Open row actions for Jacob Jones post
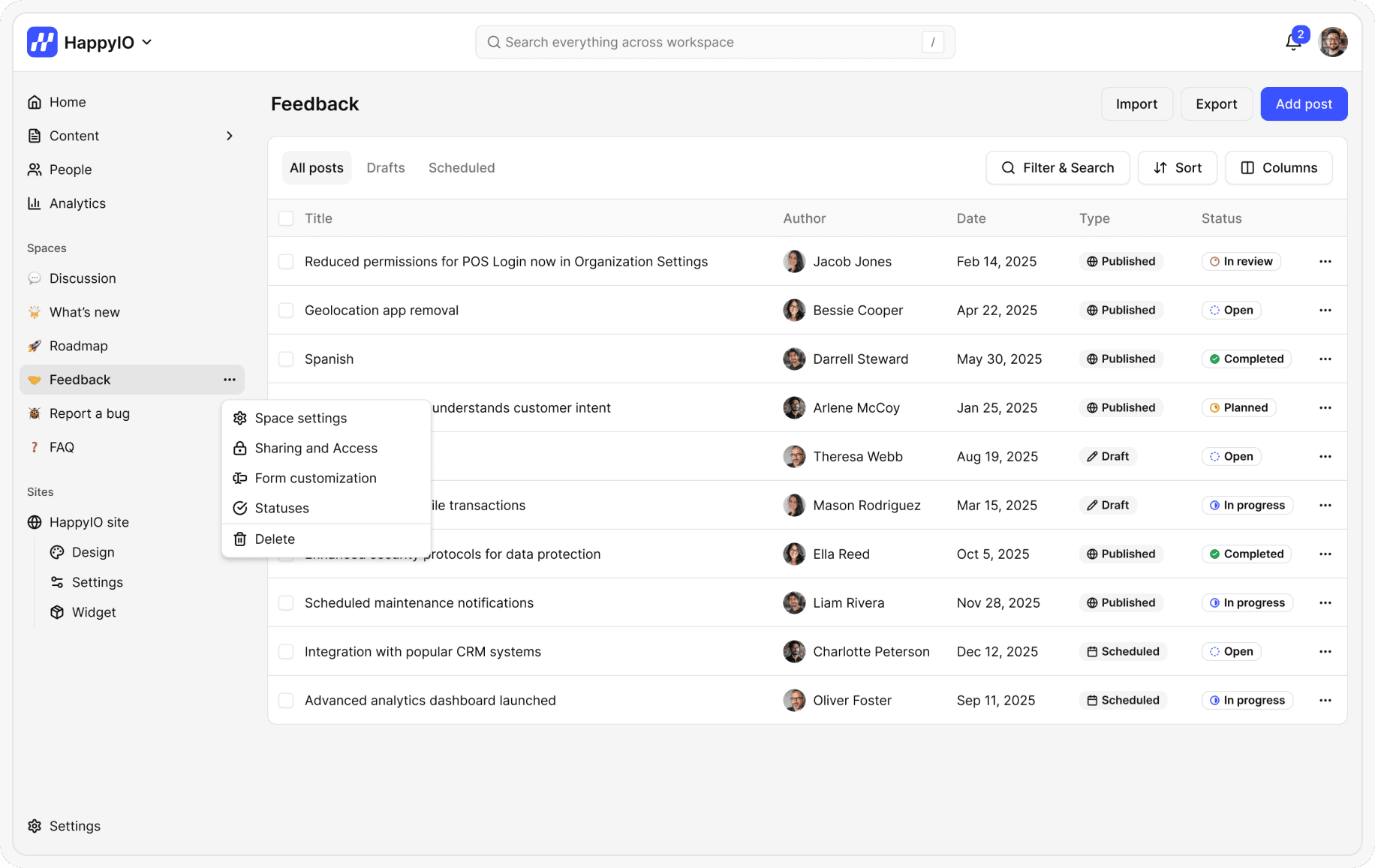Viewport: 1375px width, 868px height. coord(1325,261)
